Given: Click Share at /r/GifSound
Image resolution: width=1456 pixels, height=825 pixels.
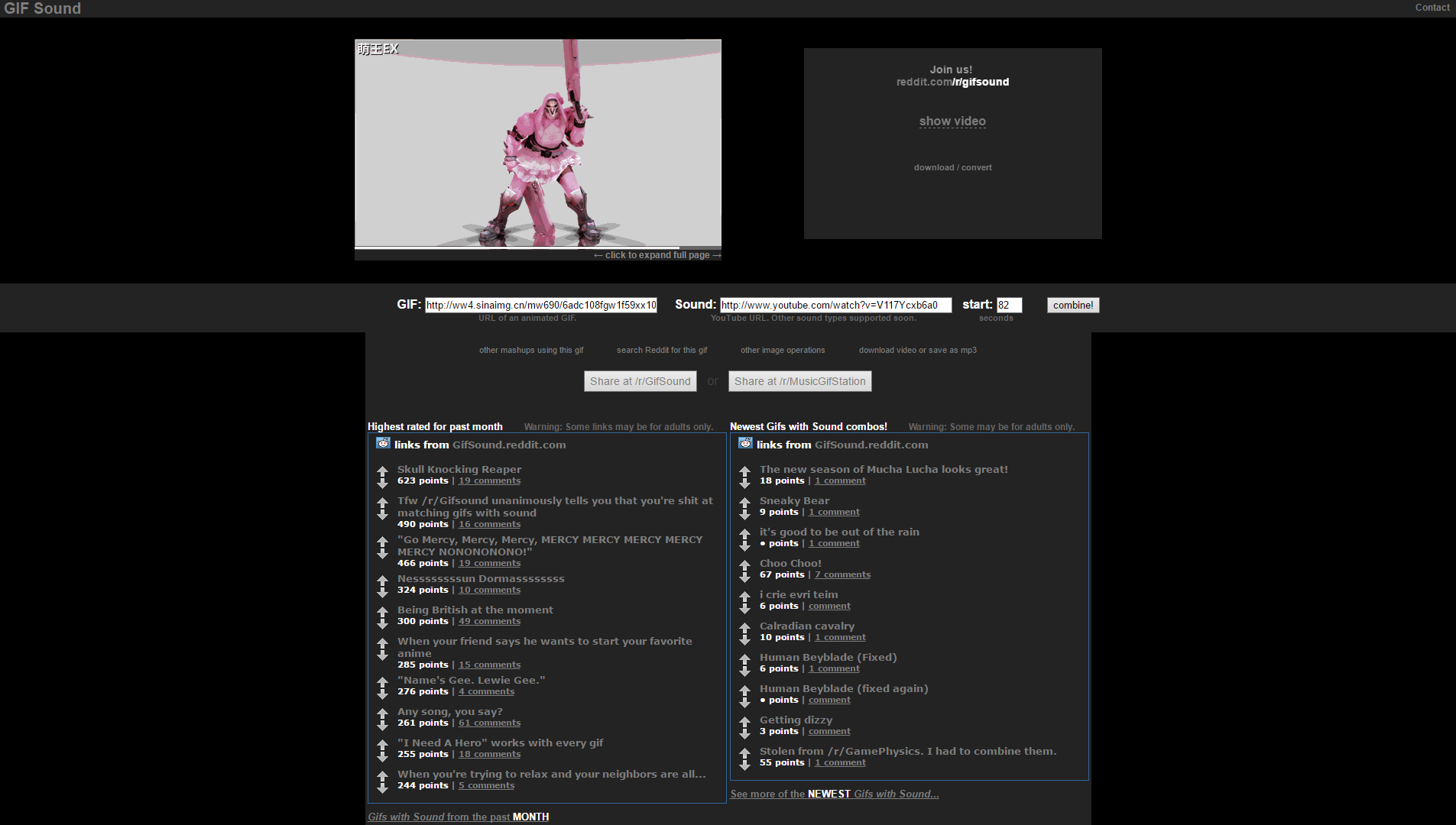Looking at the screenshot, I should click(640, 381).
